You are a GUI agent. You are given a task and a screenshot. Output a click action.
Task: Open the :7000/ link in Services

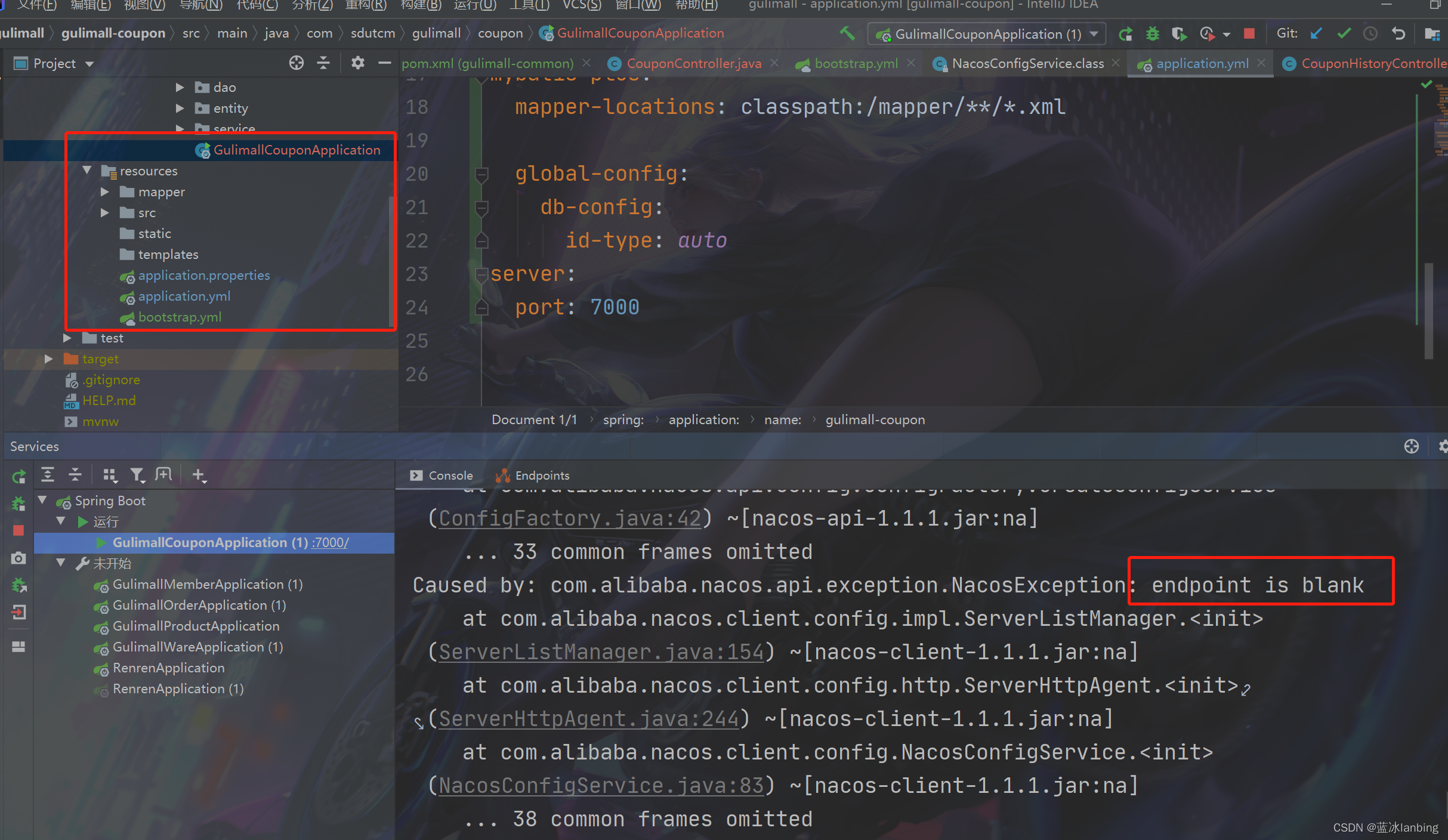tap(331, 542)
